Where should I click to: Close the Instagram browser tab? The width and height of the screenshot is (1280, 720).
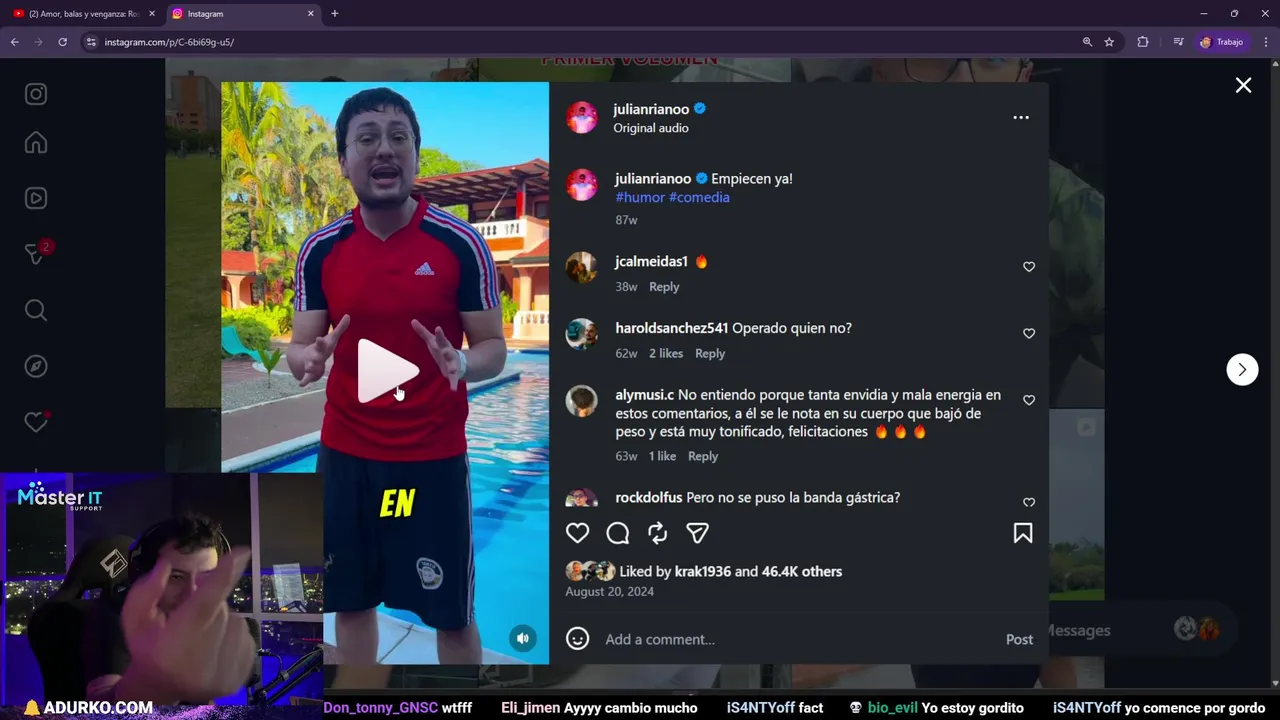click(310, 14)
